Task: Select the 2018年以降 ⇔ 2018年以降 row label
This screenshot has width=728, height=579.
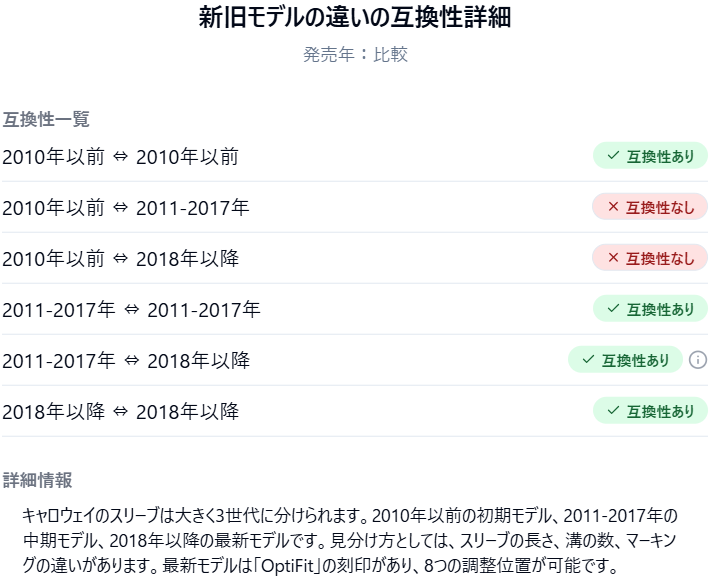Action: [120, 412]
